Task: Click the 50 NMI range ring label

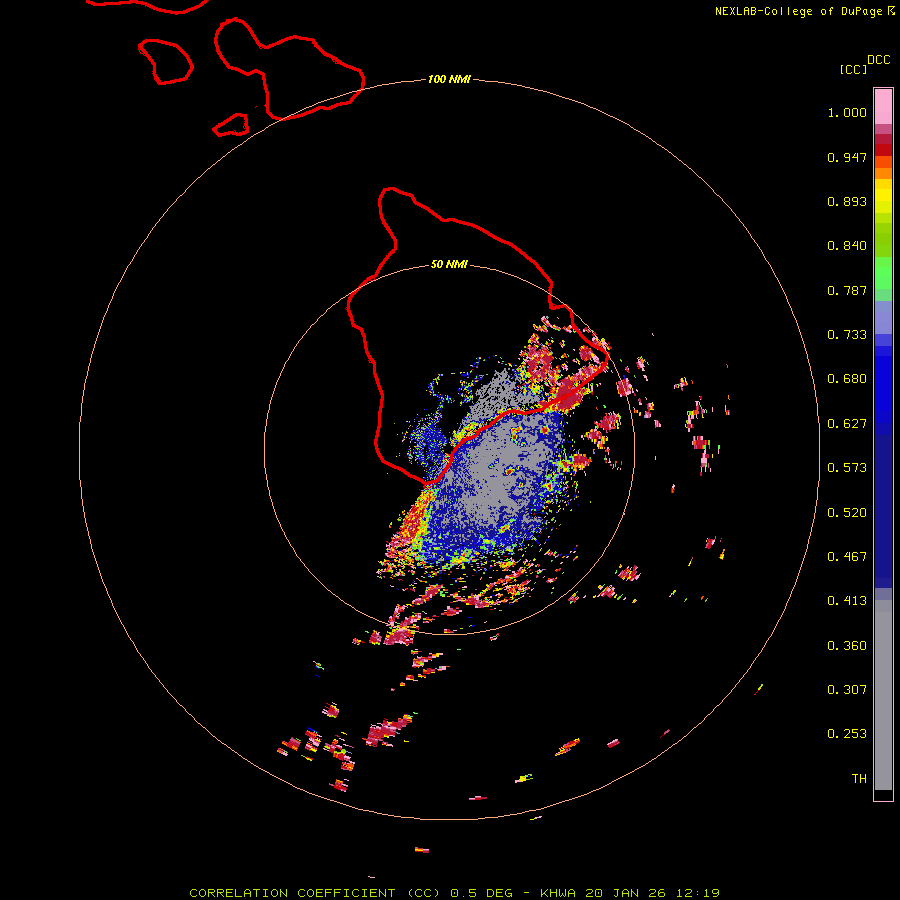Action: tap(449, 264)
